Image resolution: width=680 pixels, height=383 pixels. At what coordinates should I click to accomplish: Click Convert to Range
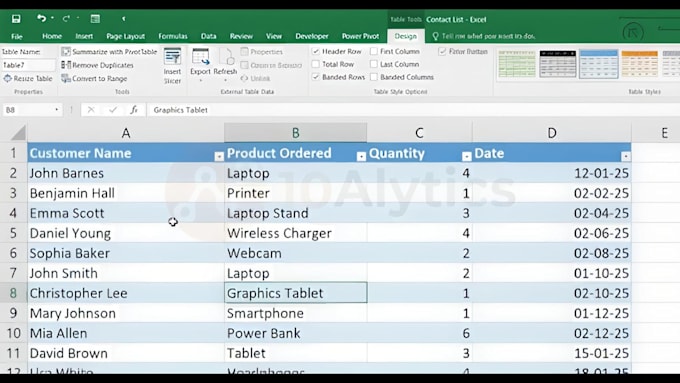pos(95,79)
